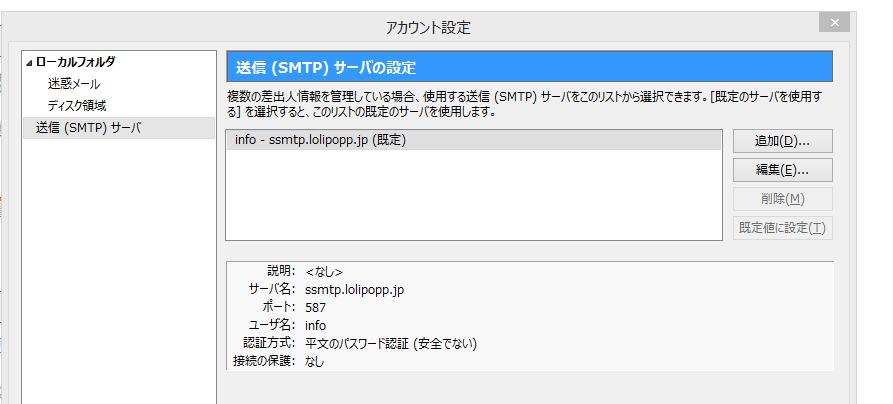Image resolution: width=893 pixels, height=404 pixels.
Task: Select the ローカルフォルダ tree item
Action: 74,62
